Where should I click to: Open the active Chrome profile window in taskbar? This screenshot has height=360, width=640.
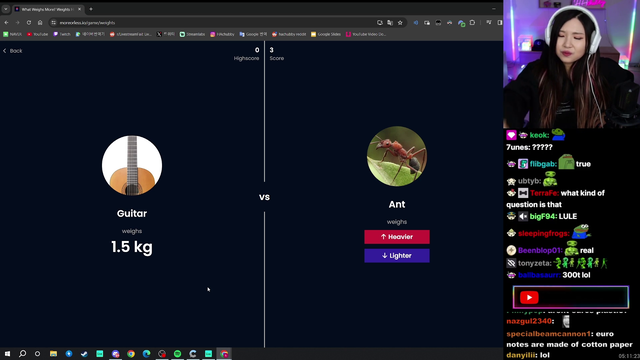(x=224, y=353)
